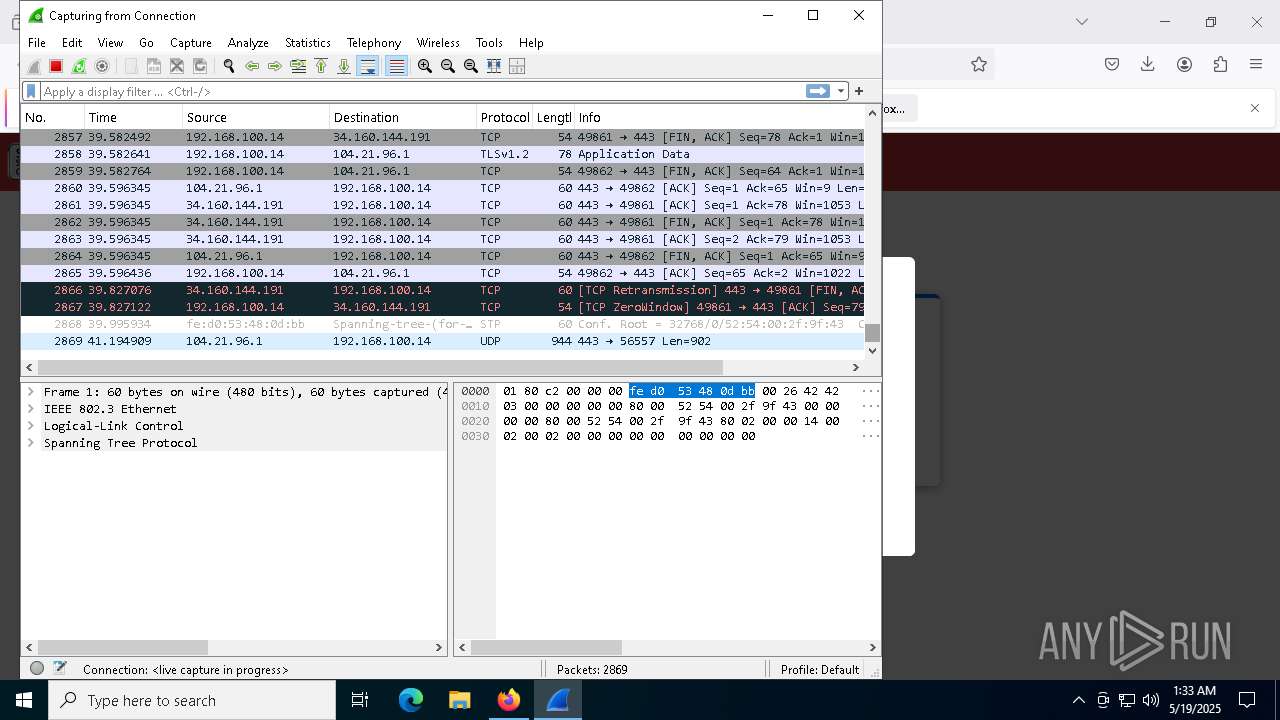1280x720 pixels.
Task: Open the browser downloads arrow icon
Action: click(x=1148, y=64)
